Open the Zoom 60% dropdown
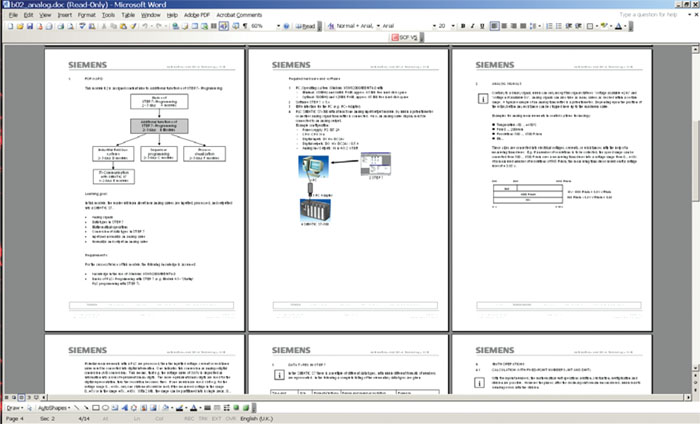Image resolution: width=700 pixels, height=424 pixels. tap(278, 26)
